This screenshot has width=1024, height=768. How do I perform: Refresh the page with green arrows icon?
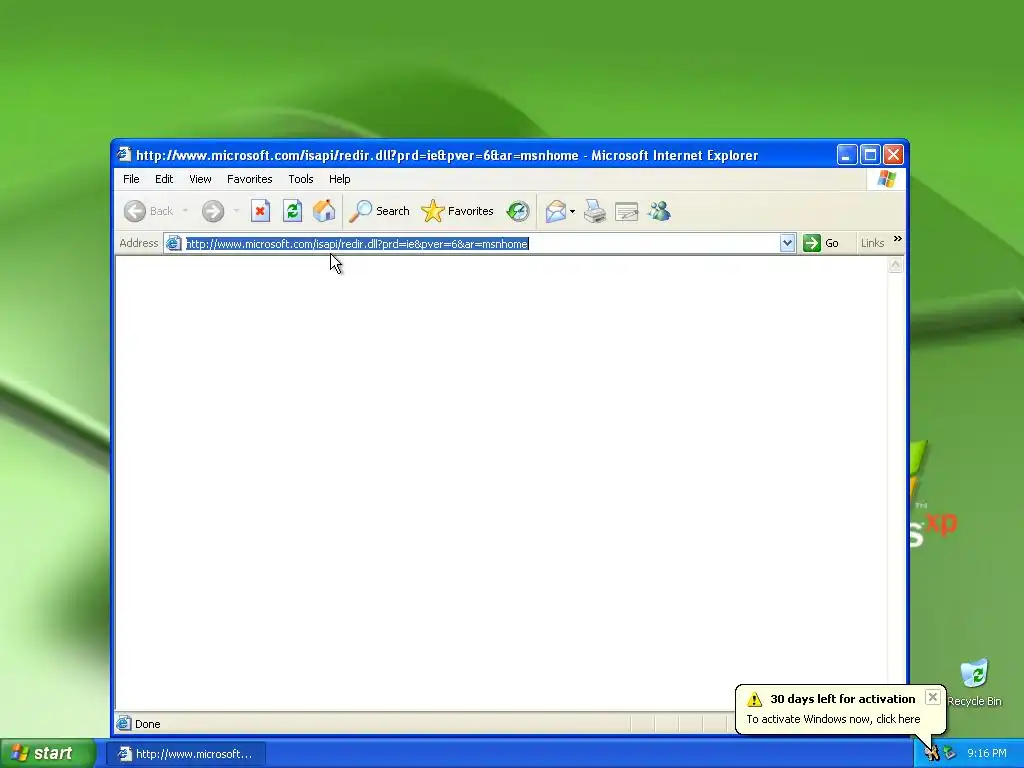[x=292, y=211]
